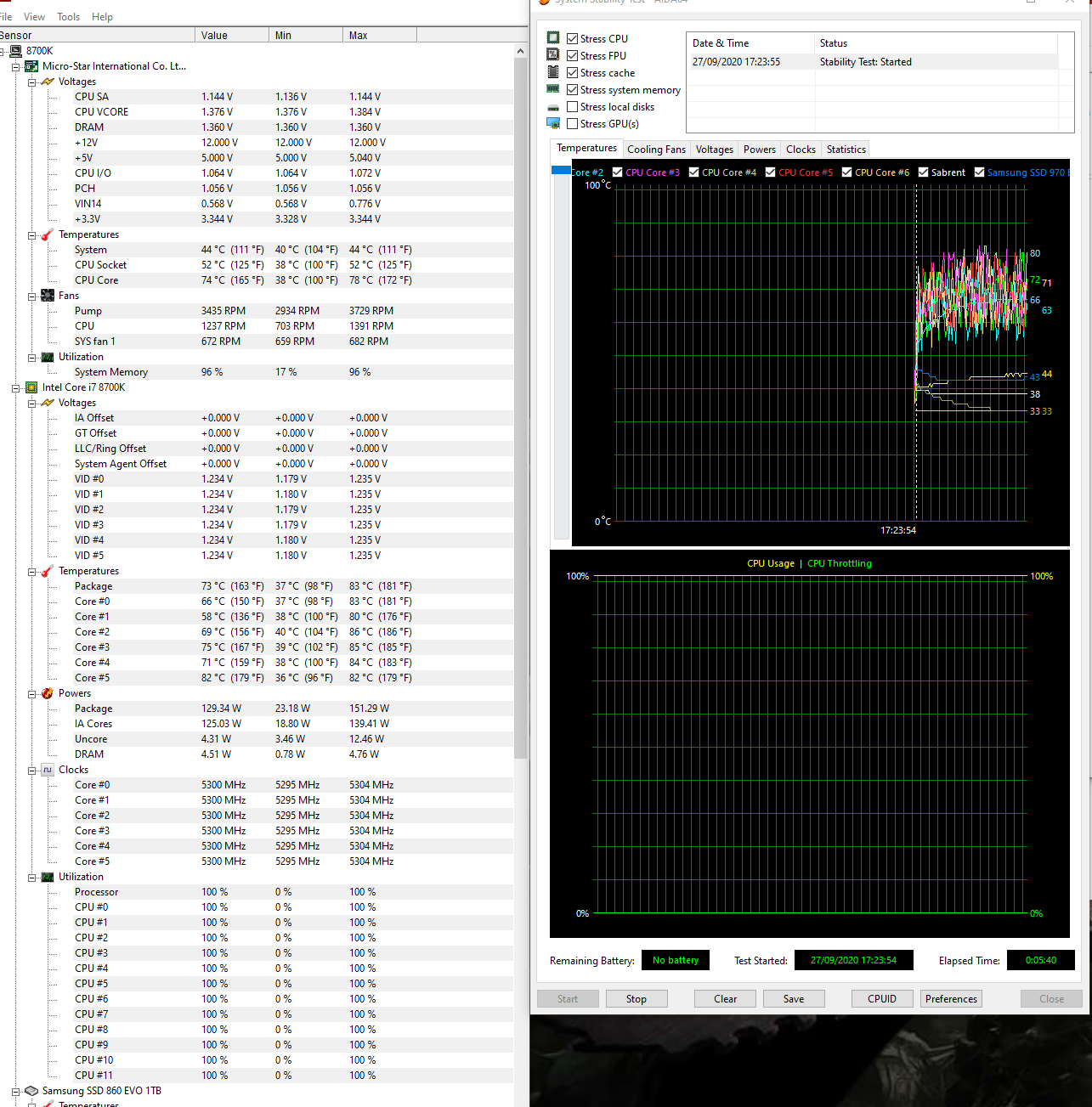Click the Fans icon in sensor tree
Image resolution: width=1092 pixels, height=1107 pixels.
tap(48, 296)
